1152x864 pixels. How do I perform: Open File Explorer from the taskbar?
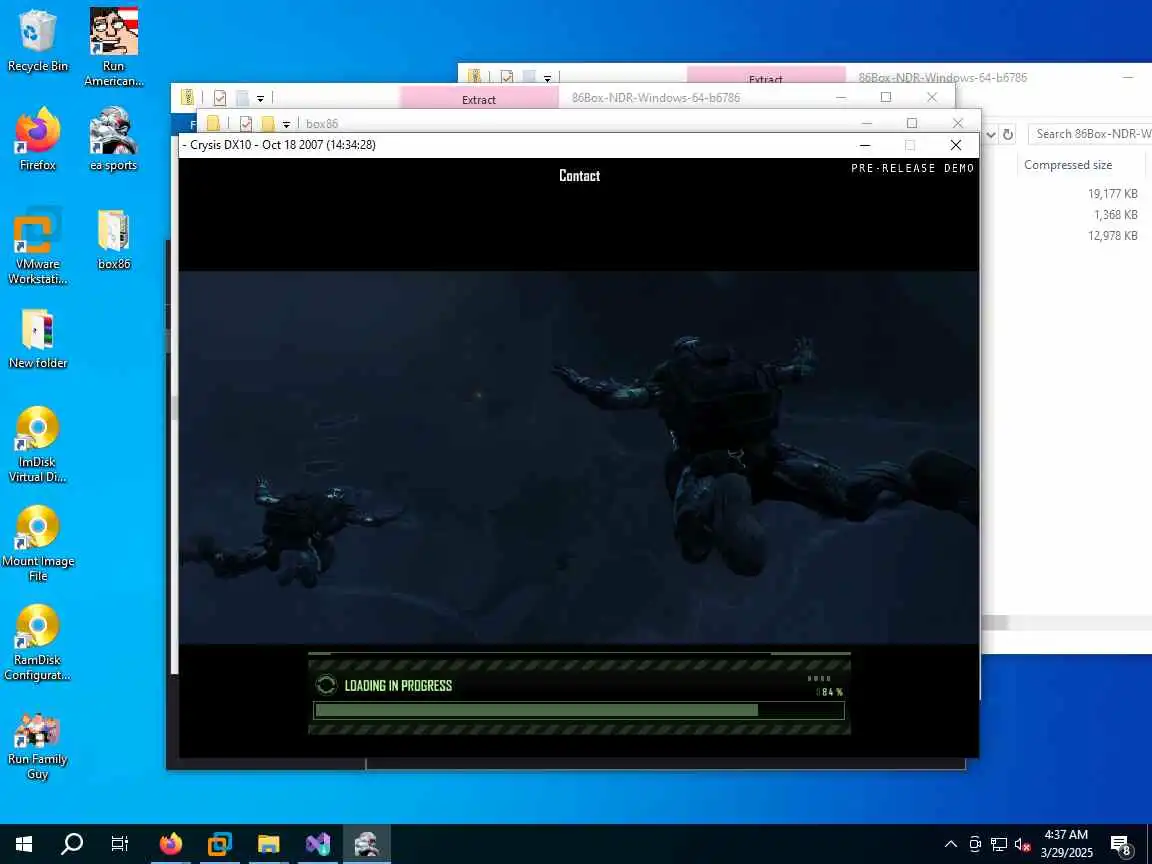(269, 843)
